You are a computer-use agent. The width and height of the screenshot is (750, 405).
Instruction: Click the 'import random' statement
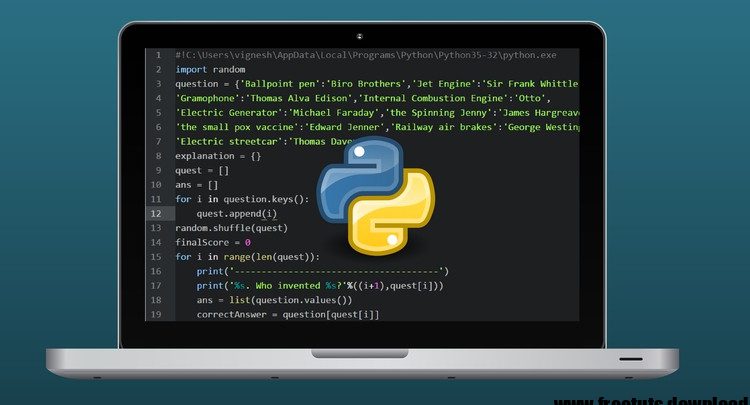tap(210, 69)
